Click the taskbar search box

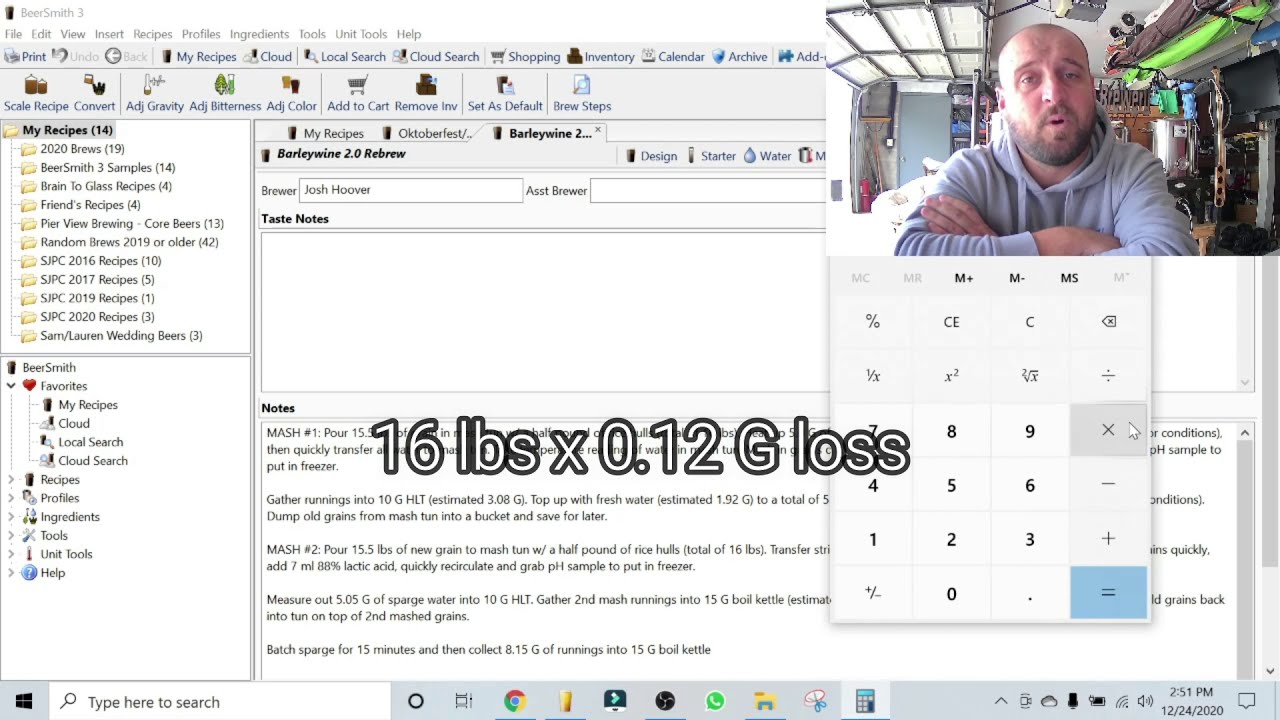[218, 701]
